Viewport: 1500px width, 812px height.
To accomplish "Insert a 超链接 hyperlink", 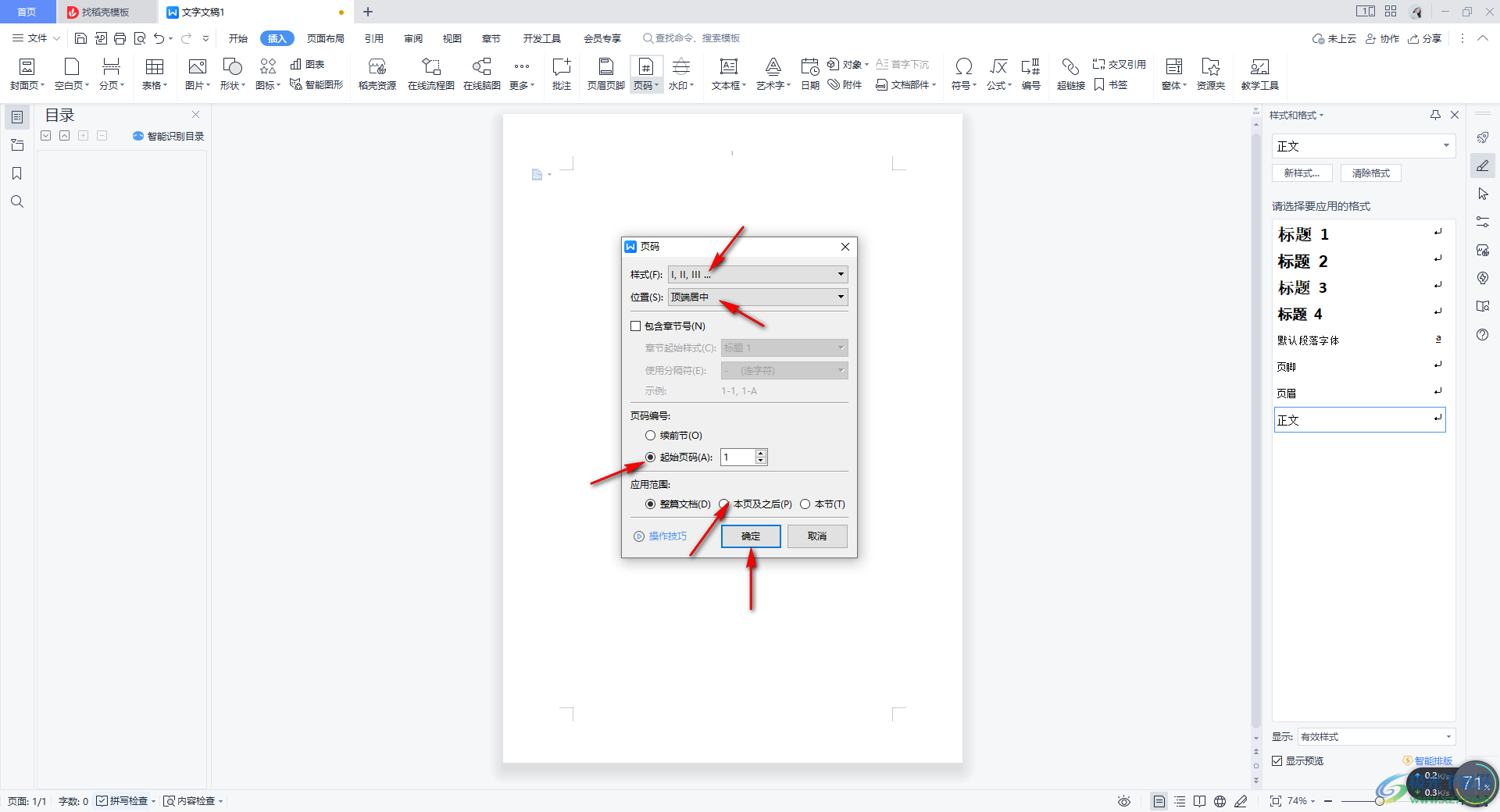I will click(1071, 74).
